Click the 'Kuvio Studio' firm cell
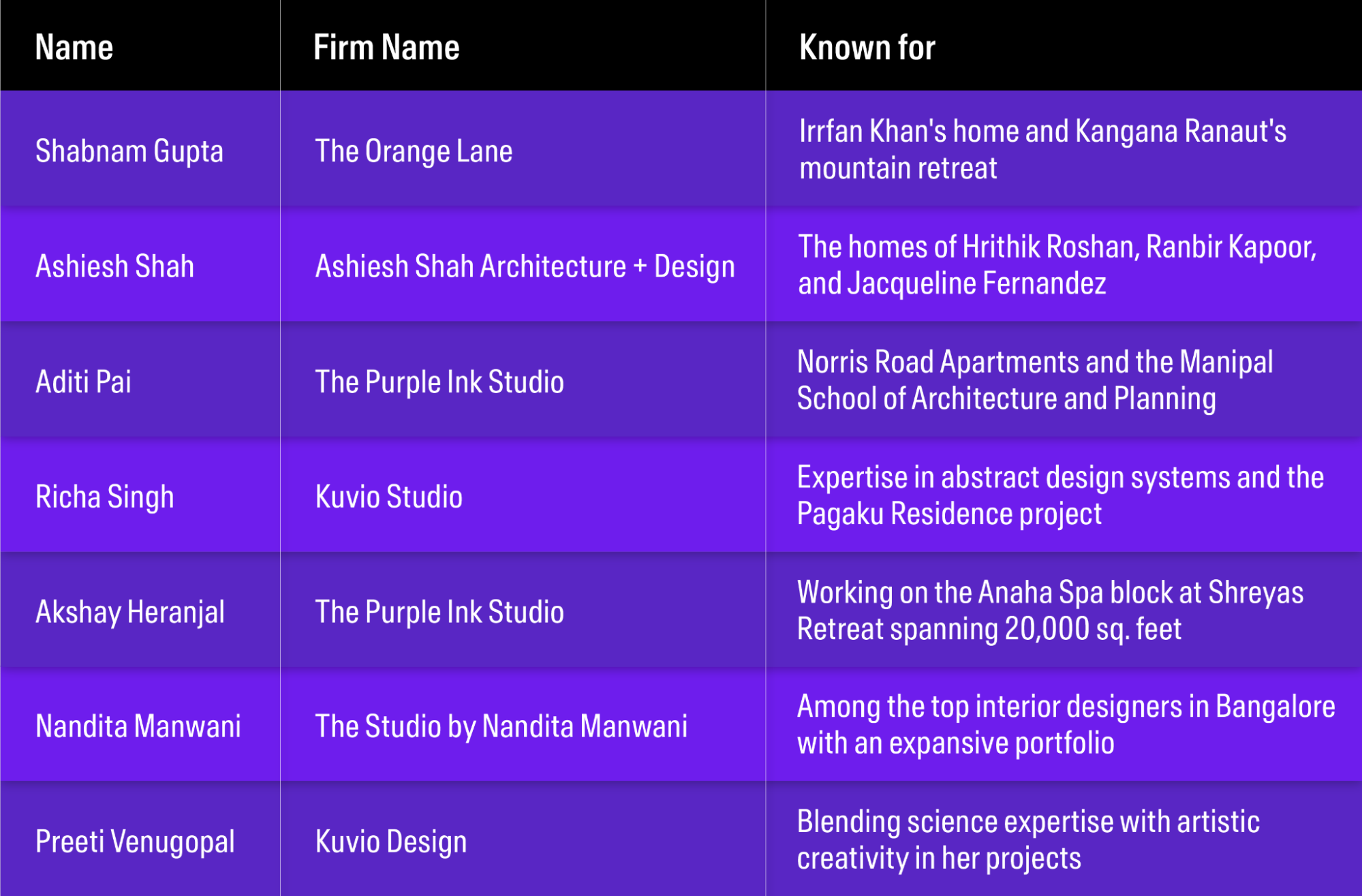Image resolution: width=1362 pixels, height=896 pixels. coord(389,496)
